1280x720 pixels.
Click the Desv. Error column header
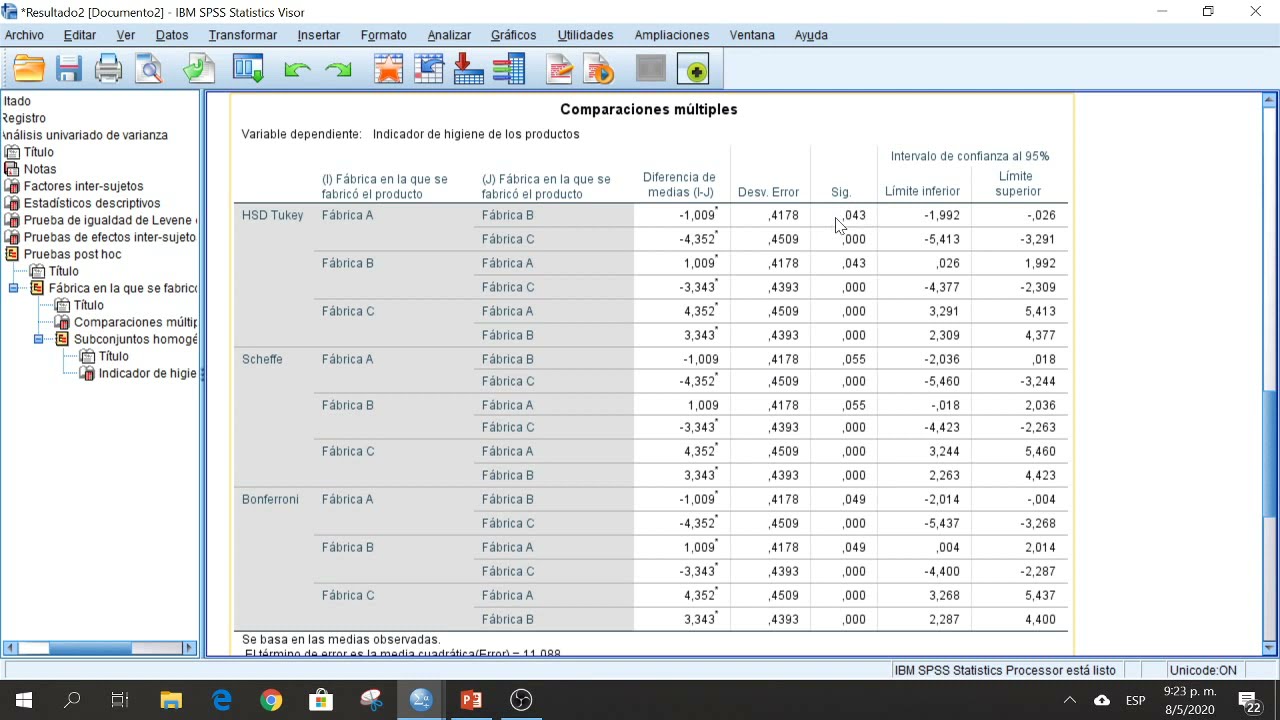[x=768, y=192]
